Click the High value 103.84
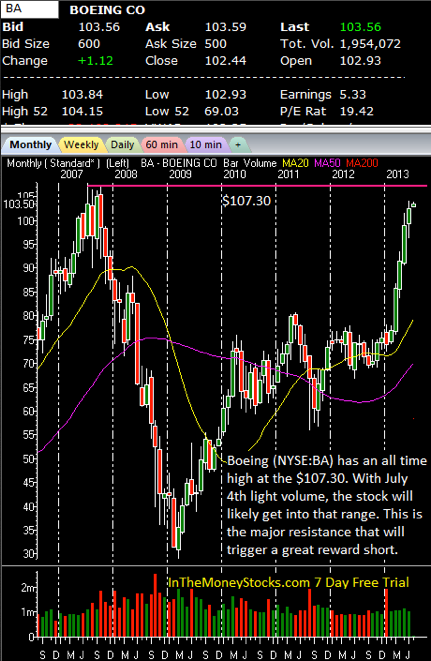 (x=82, y=94)
